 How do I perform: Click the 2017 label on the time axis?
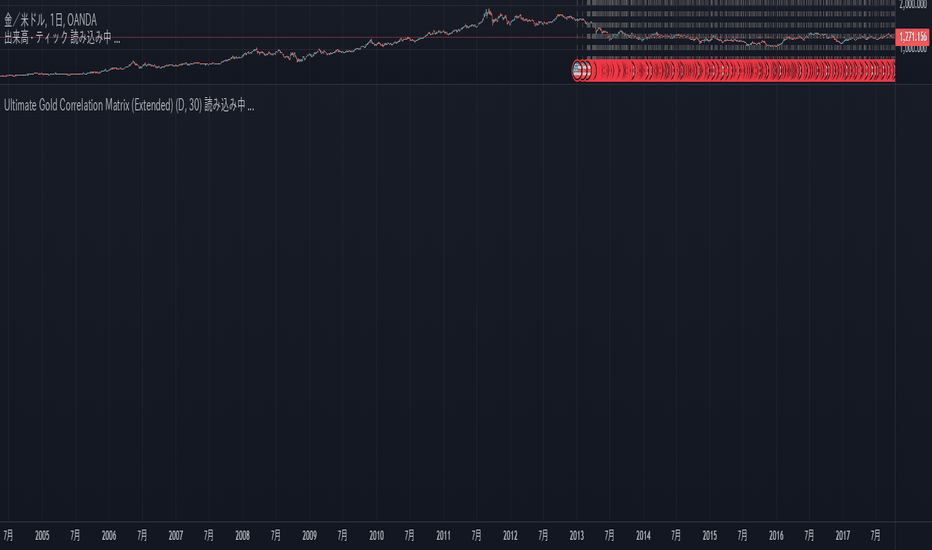843,536
